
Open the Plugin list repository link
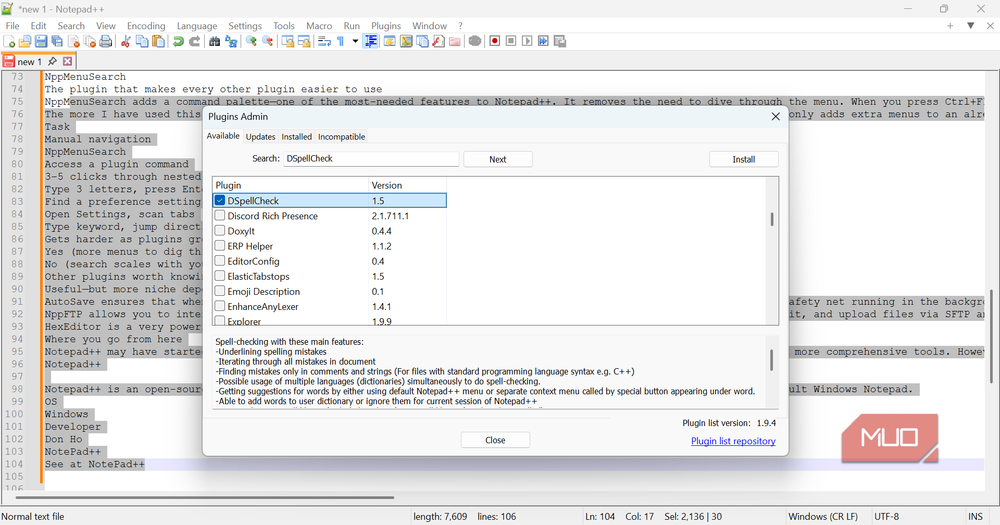733,441
